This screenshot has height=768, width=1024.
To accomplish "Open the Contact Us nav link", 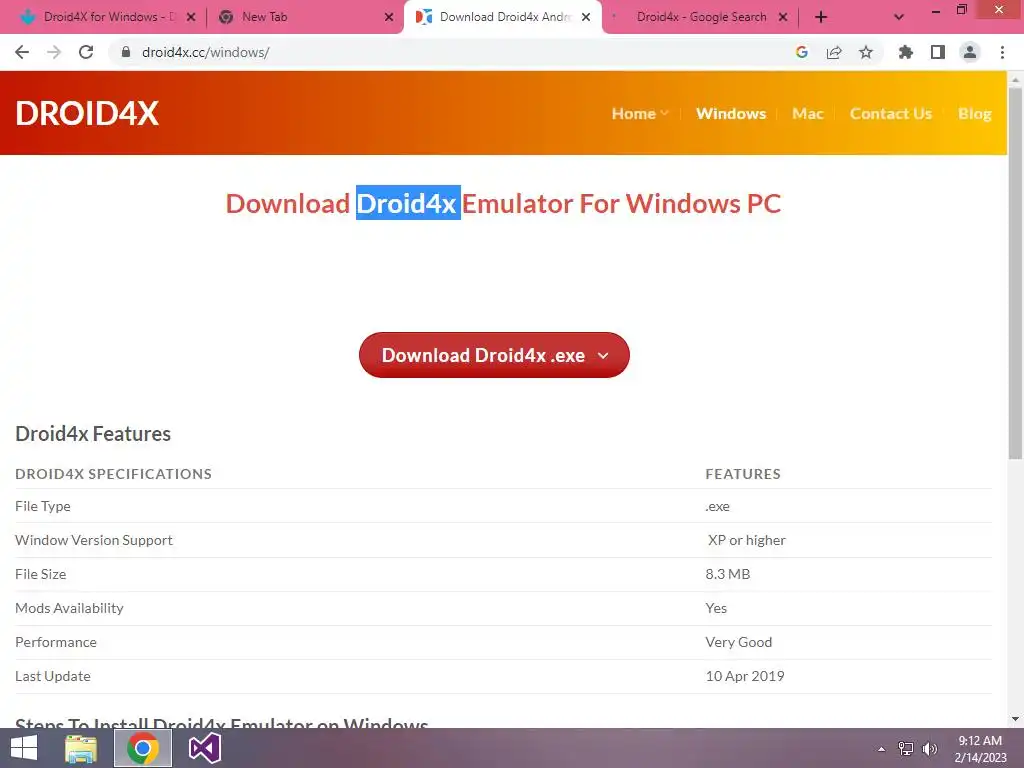I will click(891, 114).
